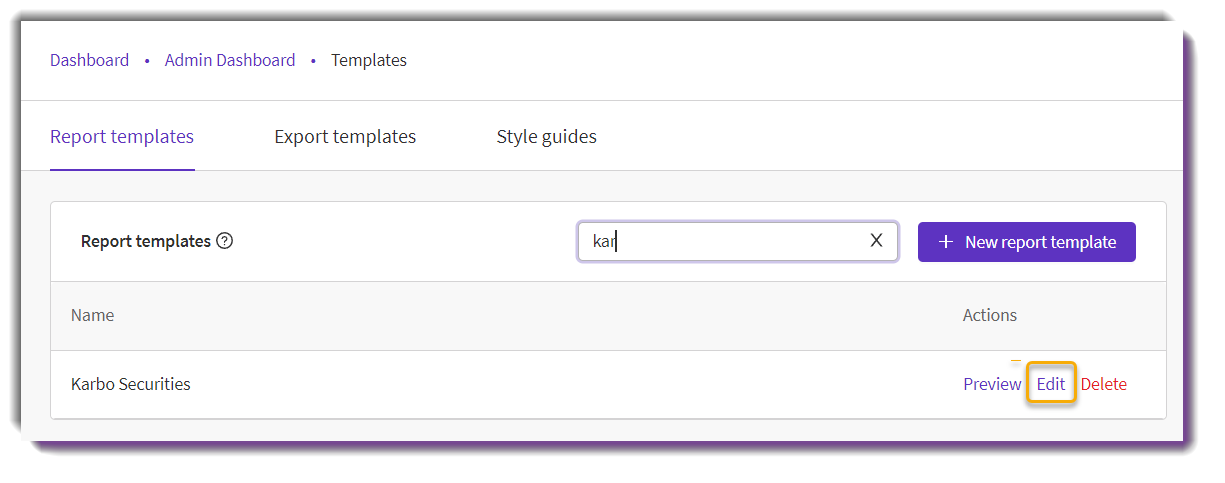1225x483 pixels.
Task: Click the Actions column header
Action: pos(990,315)
